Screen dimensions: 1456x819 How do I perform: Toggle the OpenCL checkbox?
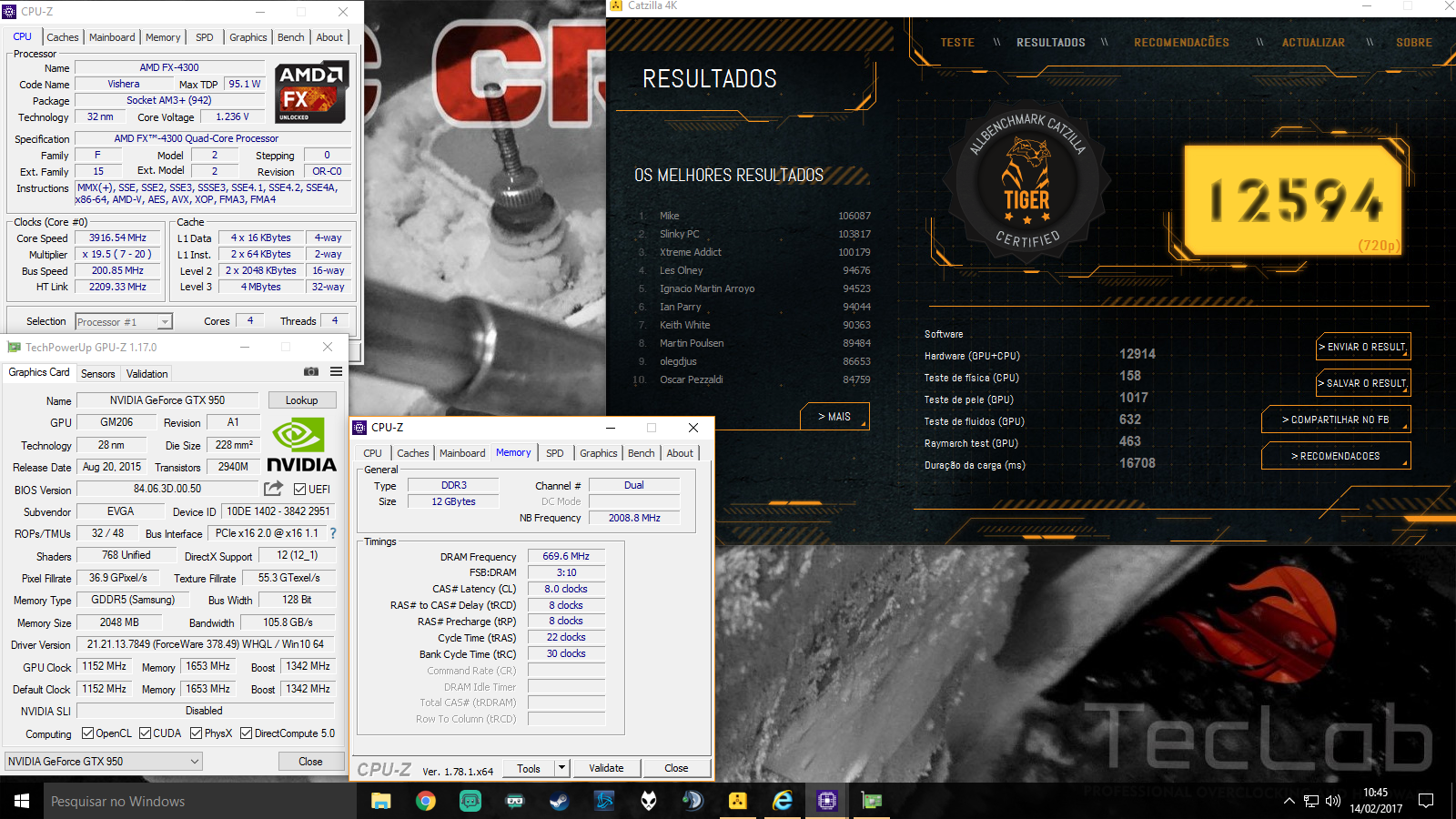click(x=87, y=733)
